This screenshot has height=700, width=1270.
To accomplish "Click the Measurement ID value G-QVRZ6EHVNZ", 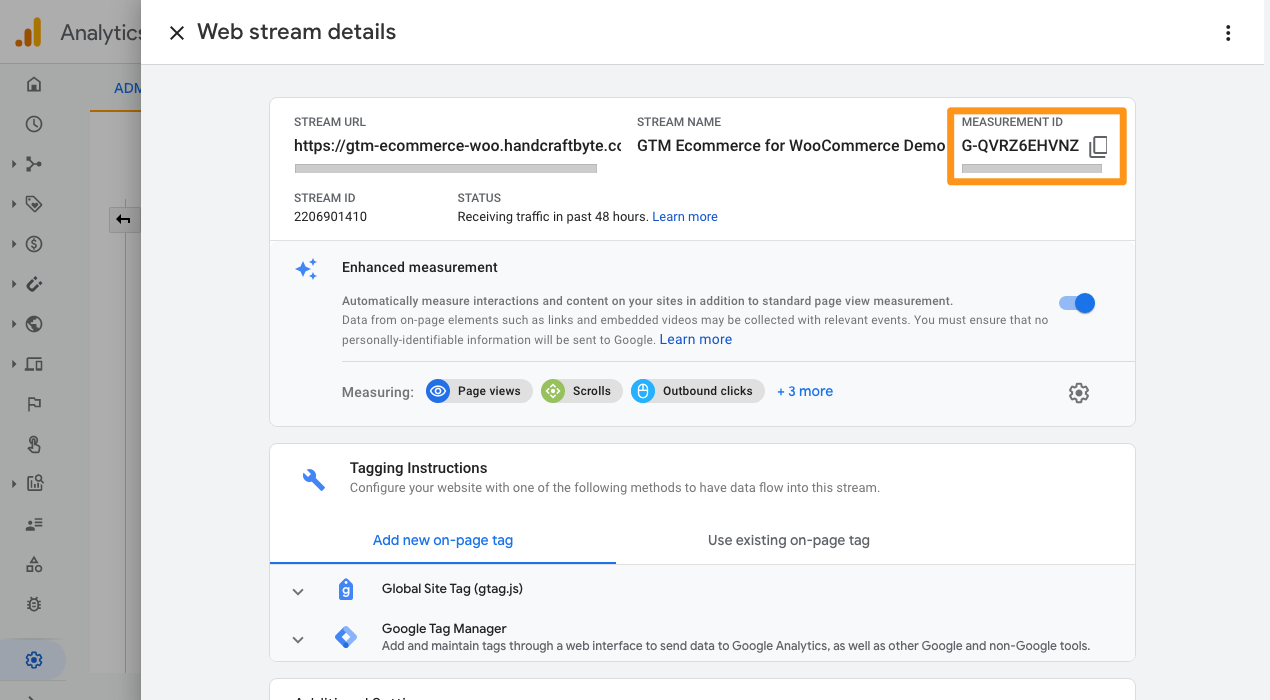I will click(1020, 146).
